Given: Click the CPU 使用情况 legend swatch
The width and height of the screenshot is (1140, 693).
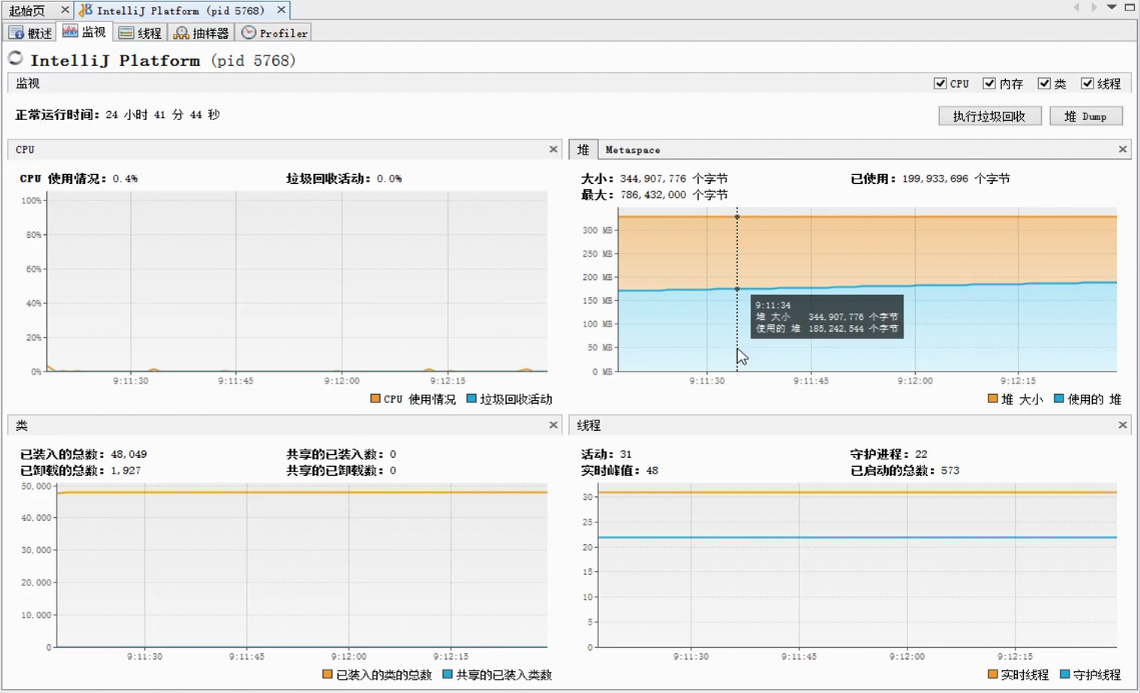Looking at the screenshot, I should tap(375, 398).
